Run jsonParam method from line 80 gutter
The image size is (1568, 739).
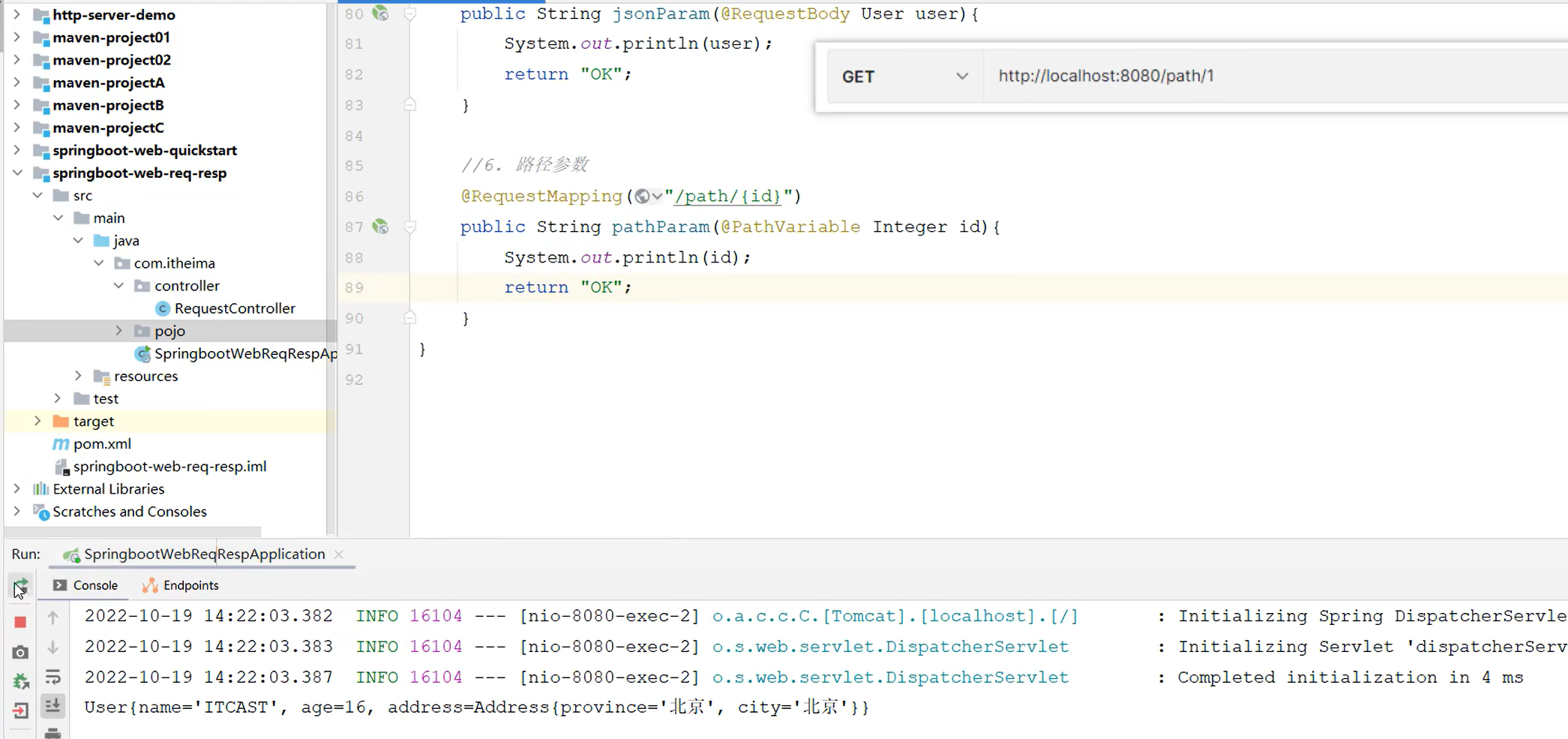[x=382, y=14]
